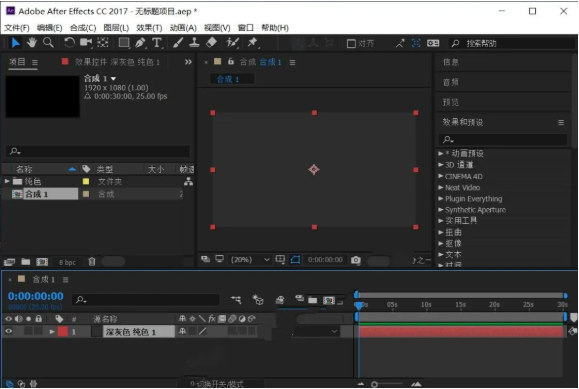Click the choose grid and guide options icon

click(x=280, y=260)
